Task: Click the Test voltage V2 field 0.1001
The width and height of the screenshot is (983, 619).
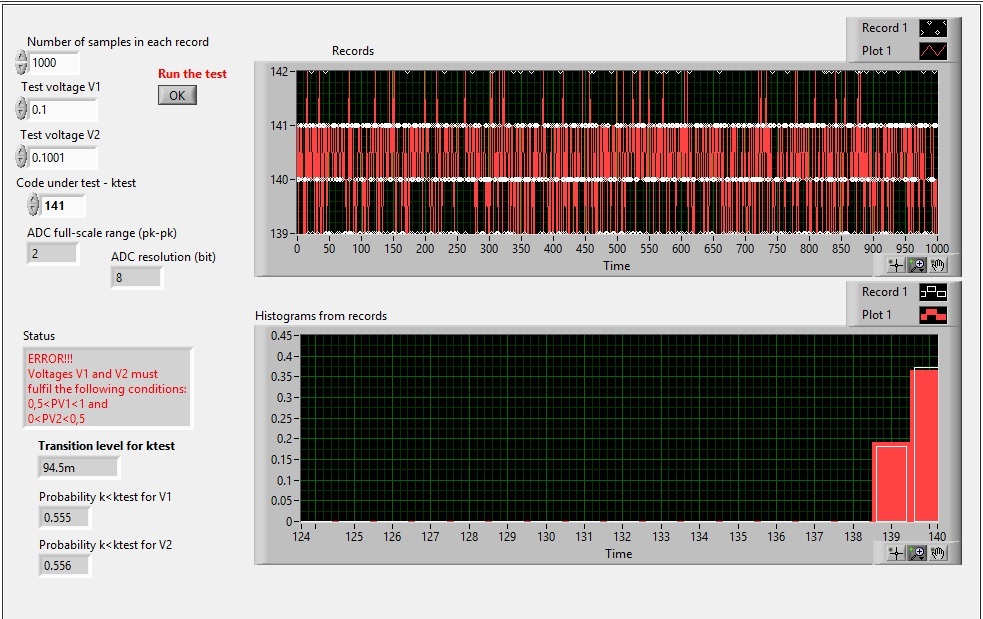Action: point(63,157)
